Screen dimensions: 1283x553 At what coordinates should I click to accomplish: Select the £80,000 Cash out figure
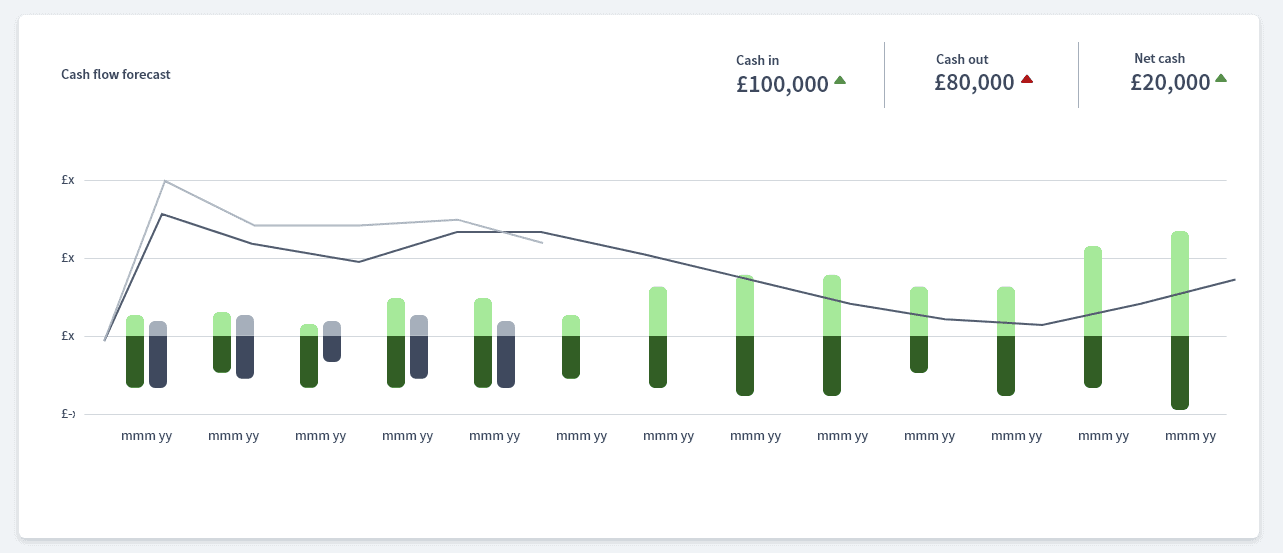tap(975, 83)
